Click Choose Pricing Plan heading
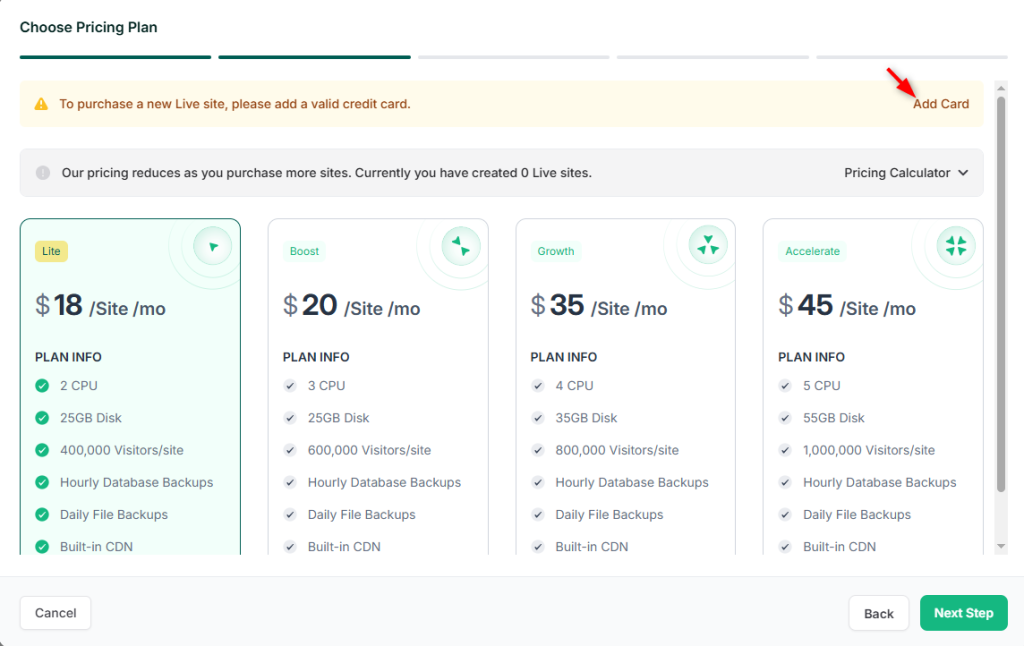The width and height of the screenshot is (1024, 646). click(x=88, y=27)
